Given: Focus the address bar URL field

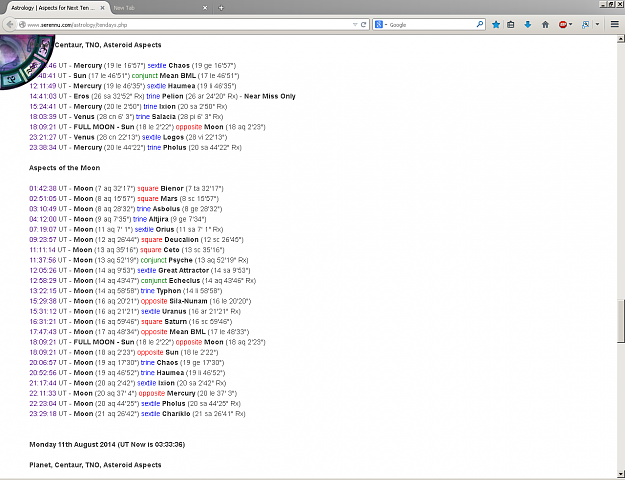Looking at the screenshot, I should [189, 25].
